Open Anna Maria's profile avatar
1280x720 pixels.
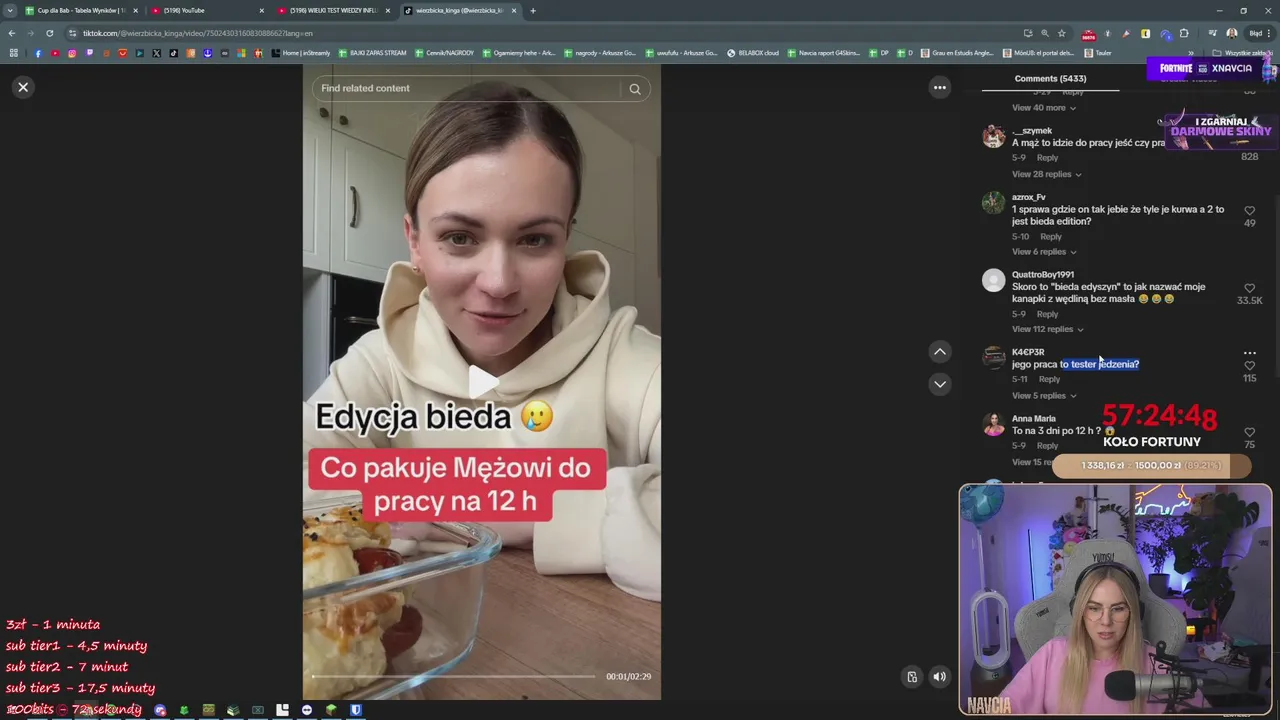coord(993,425)
